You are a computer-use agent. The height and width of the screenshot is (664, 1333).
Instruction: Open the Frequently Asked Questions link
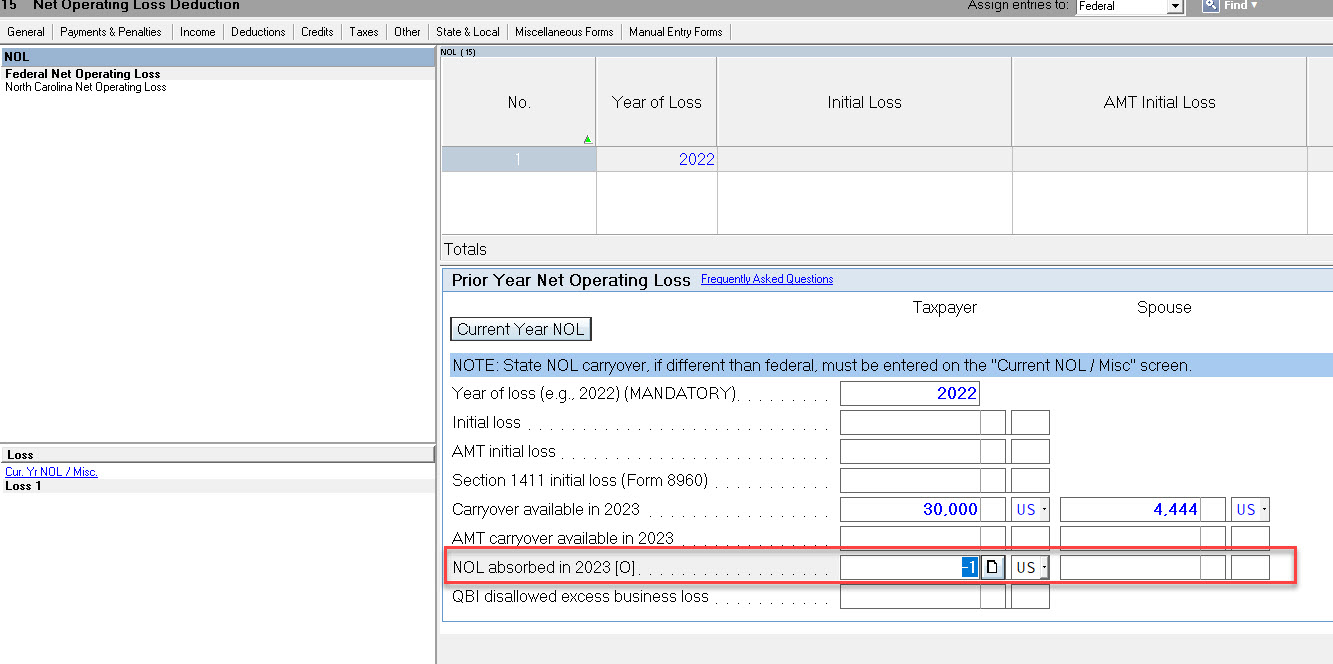pyautogui.click(x=766, y=279)
